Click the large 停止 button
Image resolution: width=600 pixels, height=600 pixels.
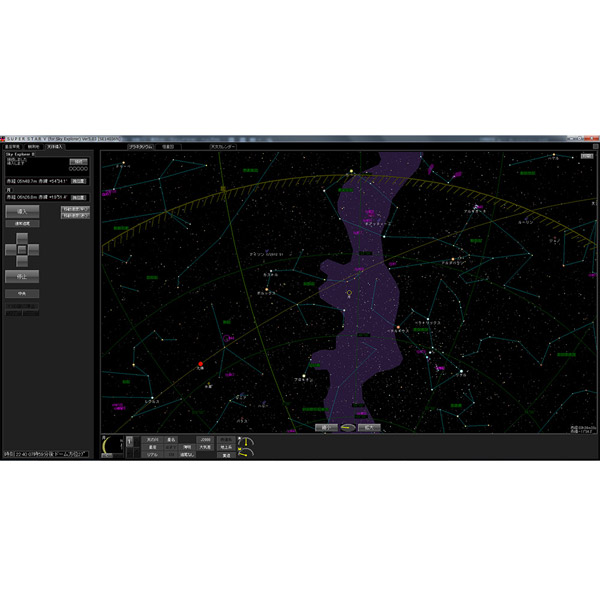point(22,275)
